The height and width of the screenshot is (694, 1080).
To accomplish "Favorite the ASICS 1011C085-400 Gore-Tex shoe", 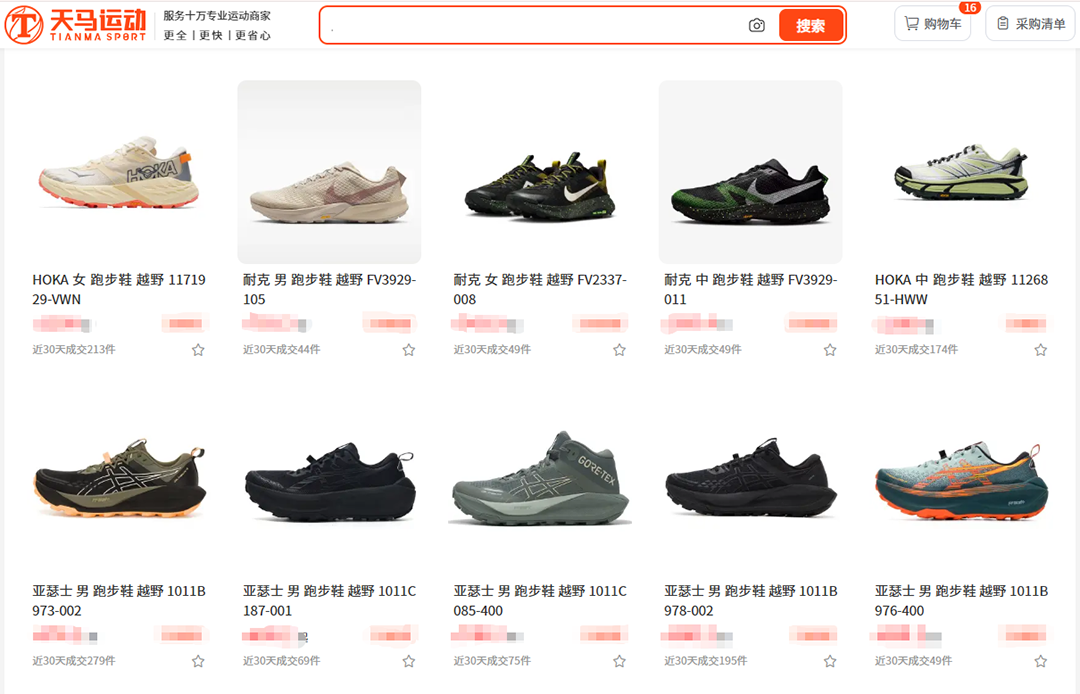I will click(620, 661).
